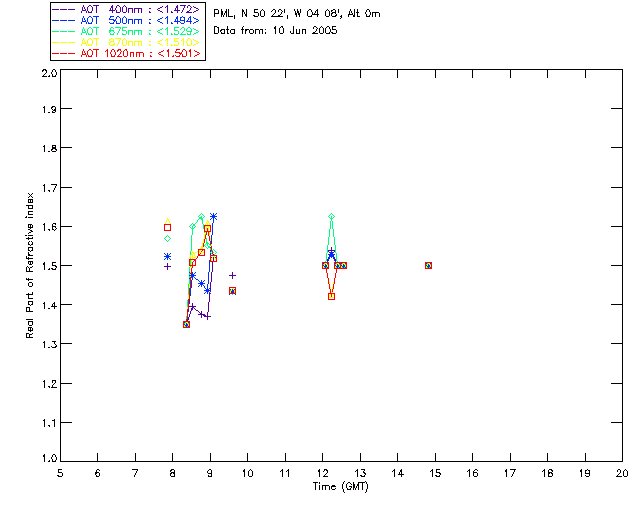This screenshot has width=640, height=512.
Task: Click the isolated purple plus marker before time 8
Action: pyautogui.click(x=167, y=267)
